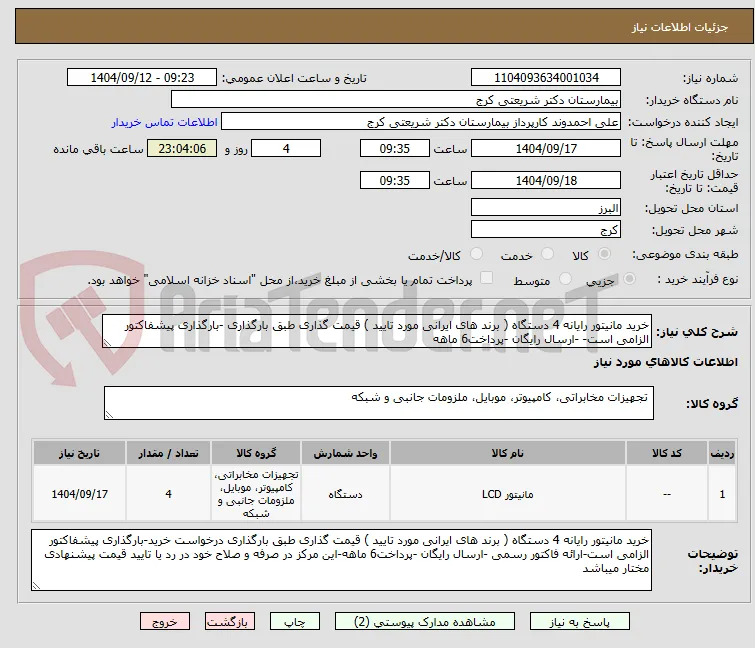The width and height of the screenshot is (755, 648).
Task: Open اطلاعات تماس خریدار link
Action: (x=165, y=122)
